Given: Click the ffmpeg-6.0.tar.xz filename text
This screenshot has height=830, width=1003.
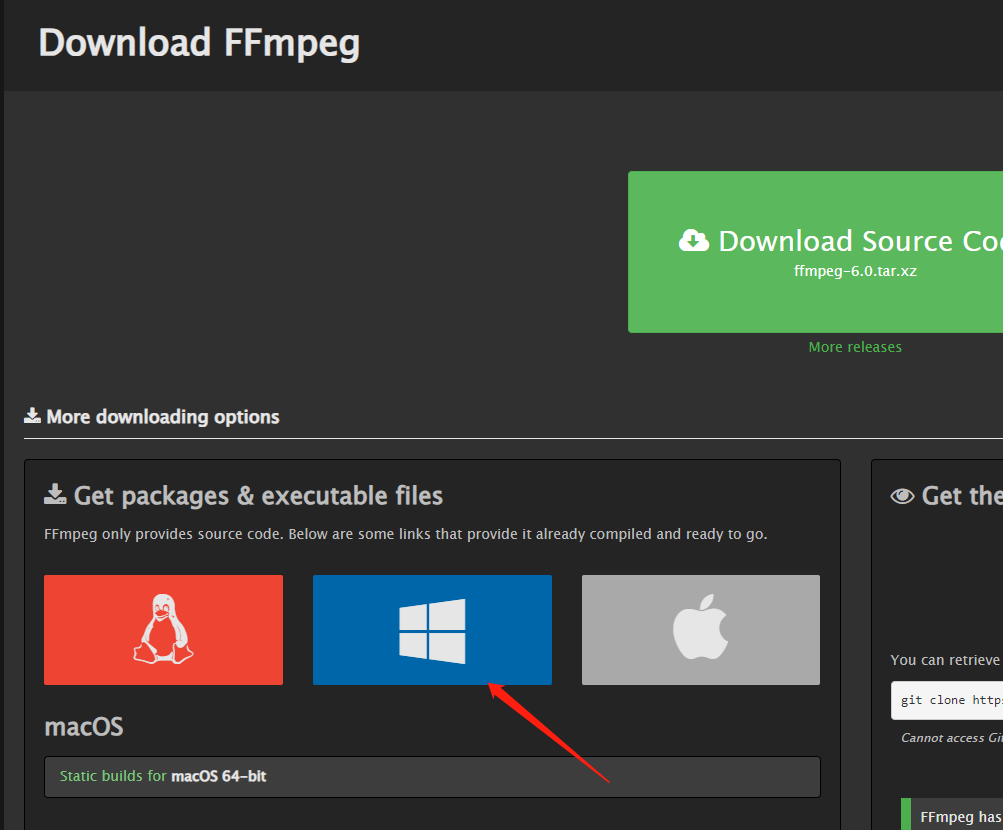Looking at the screenshot, I should 855,271.
